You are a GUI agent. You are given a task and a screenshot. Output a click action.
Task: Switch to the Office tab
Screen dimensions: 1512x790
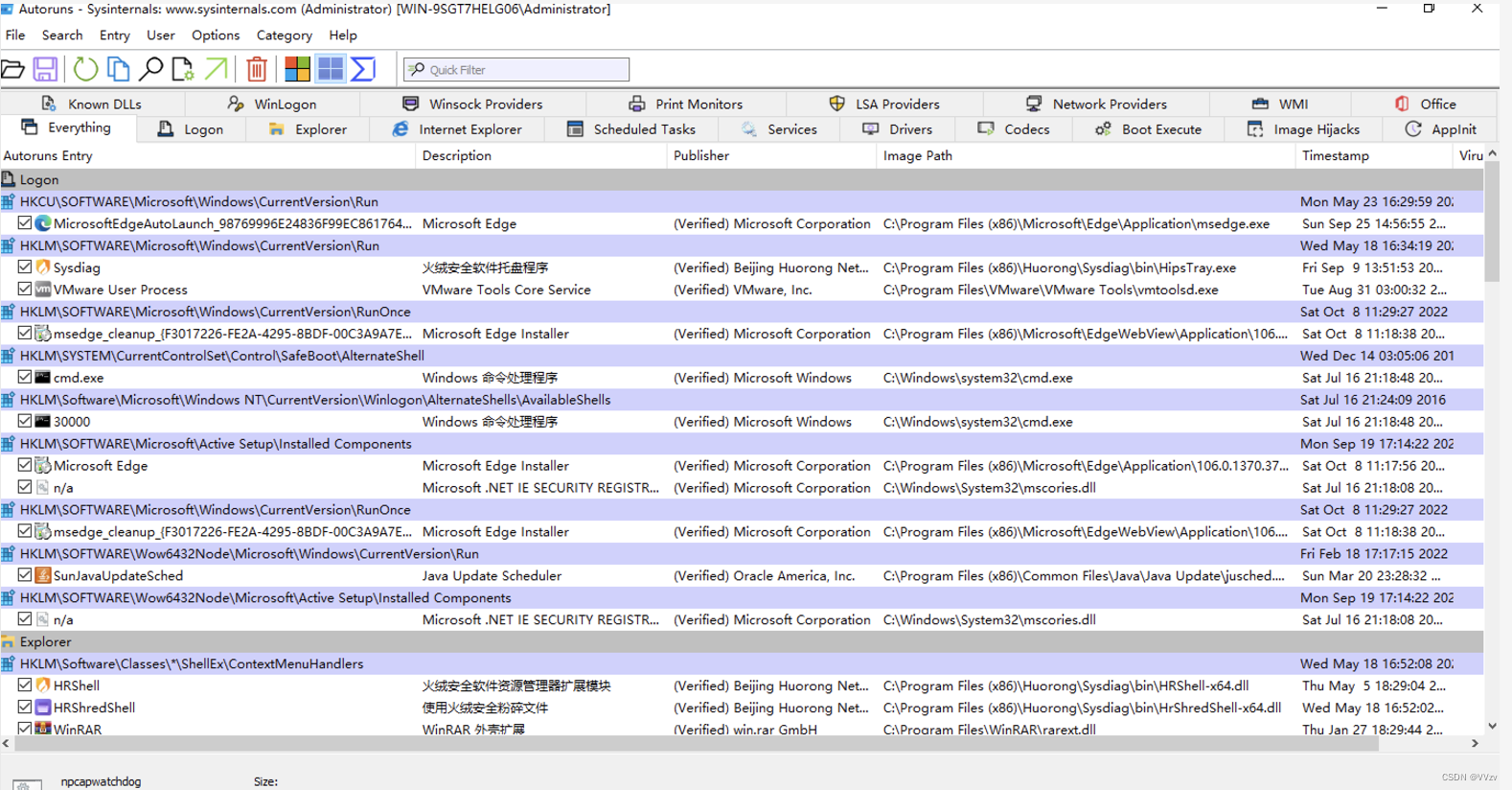pos(1426,104)
